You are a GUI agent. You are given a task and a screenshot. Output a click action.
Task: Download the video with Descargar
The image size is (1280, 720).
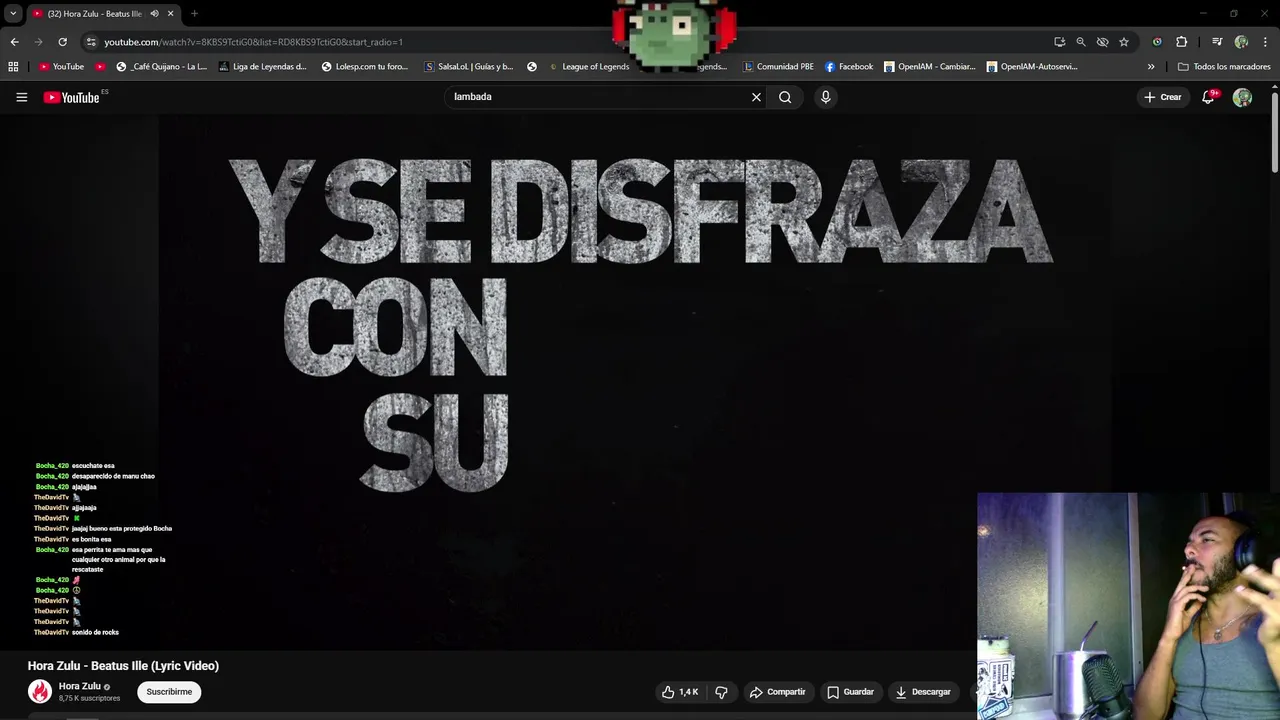click(x=922, y=692)
